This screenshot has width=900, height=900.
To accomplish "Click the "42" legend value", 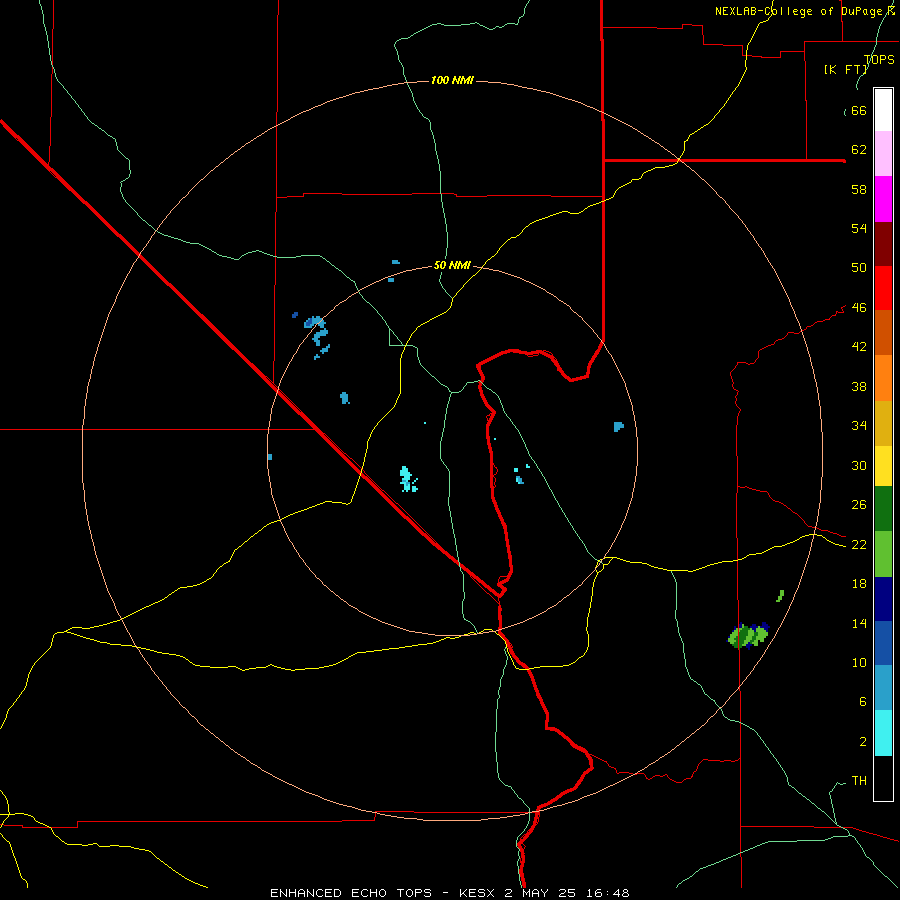I will [859, 347].
